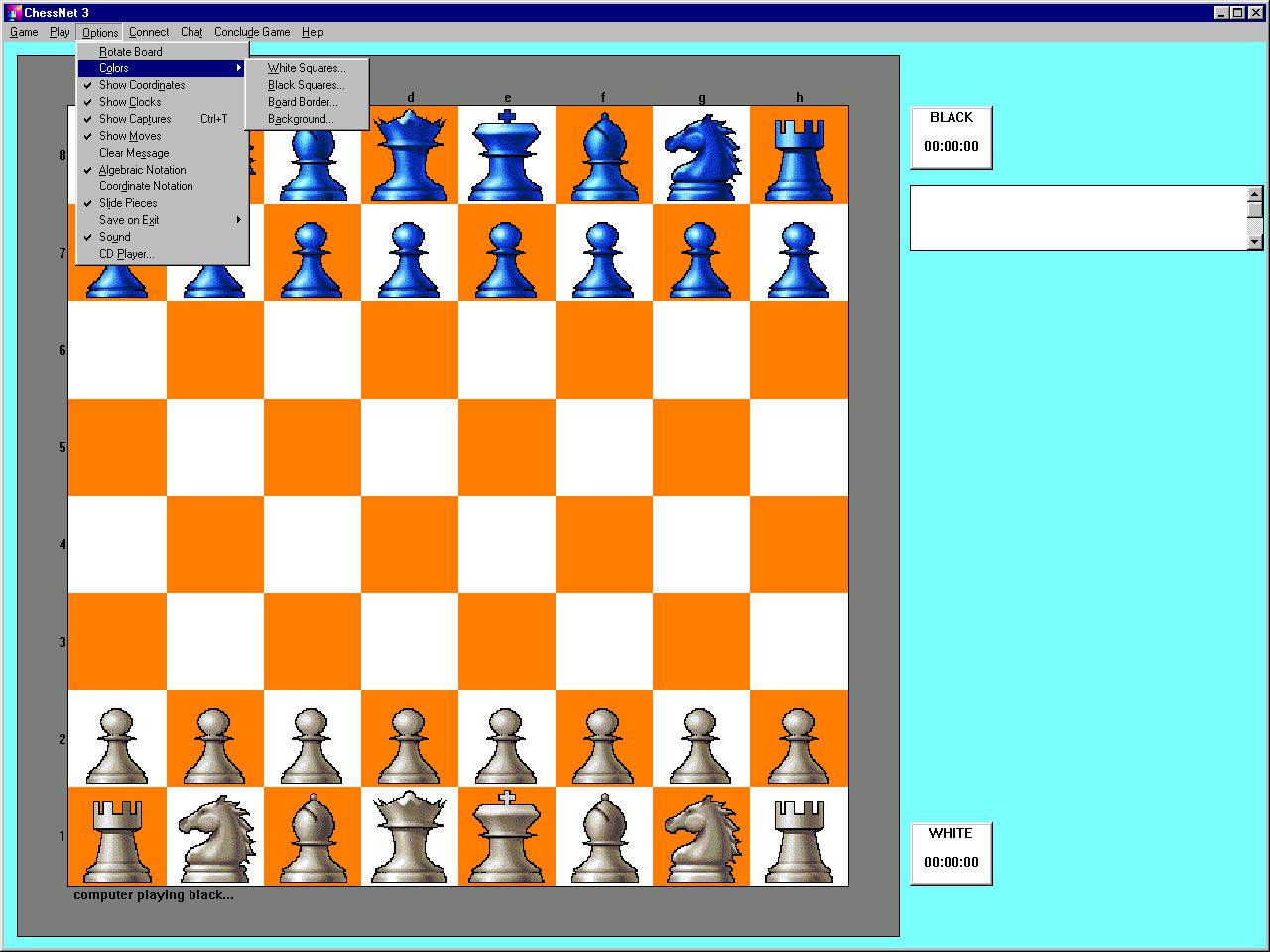
Task: Select the white bishop on c1
Action: (x=313, y=836)
